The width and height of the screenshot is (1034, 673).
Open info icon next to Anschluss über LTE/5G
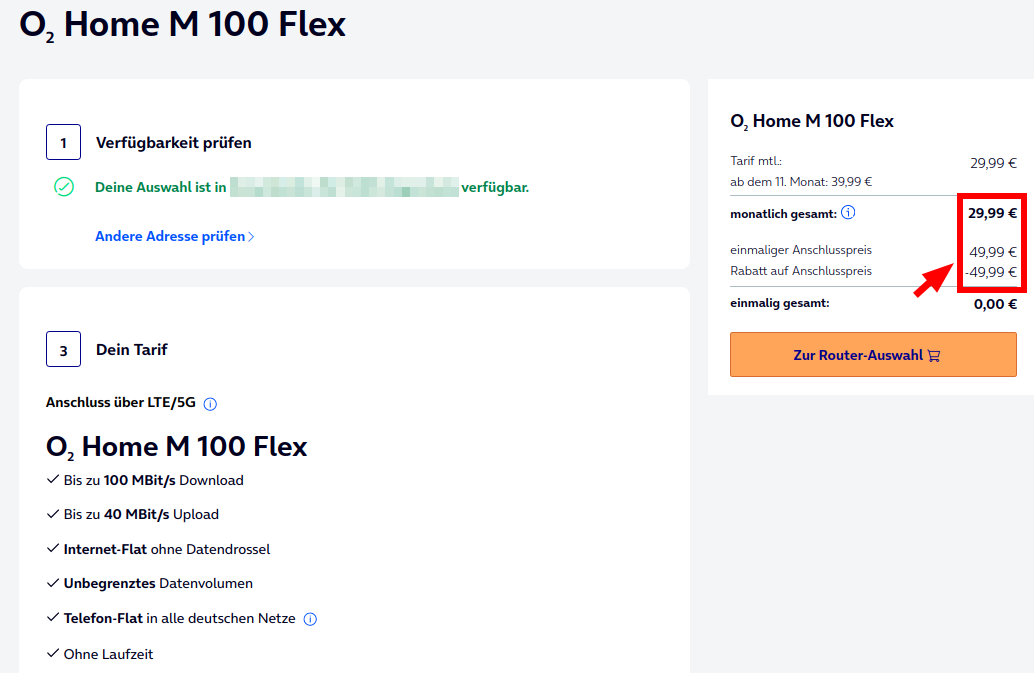coord(210,404)
